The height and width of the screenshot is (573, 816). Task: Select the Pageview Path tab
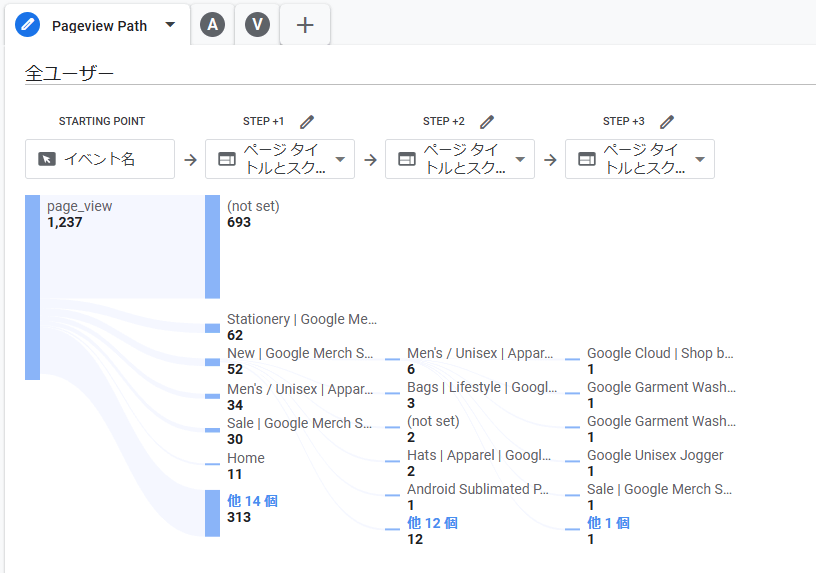99,26
